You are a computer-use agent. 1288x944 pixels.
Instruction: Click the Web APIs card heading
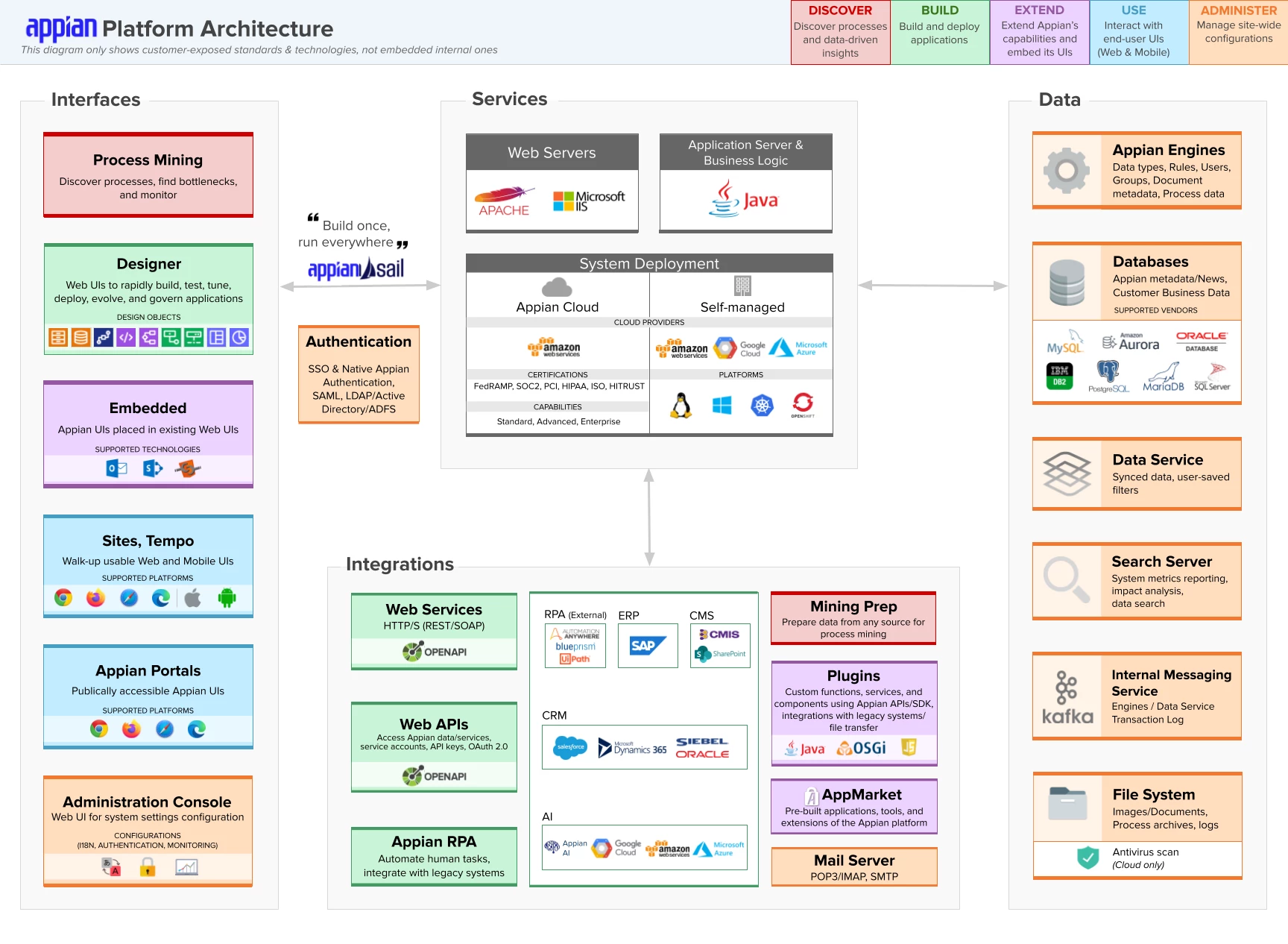[x=434, y=724]
